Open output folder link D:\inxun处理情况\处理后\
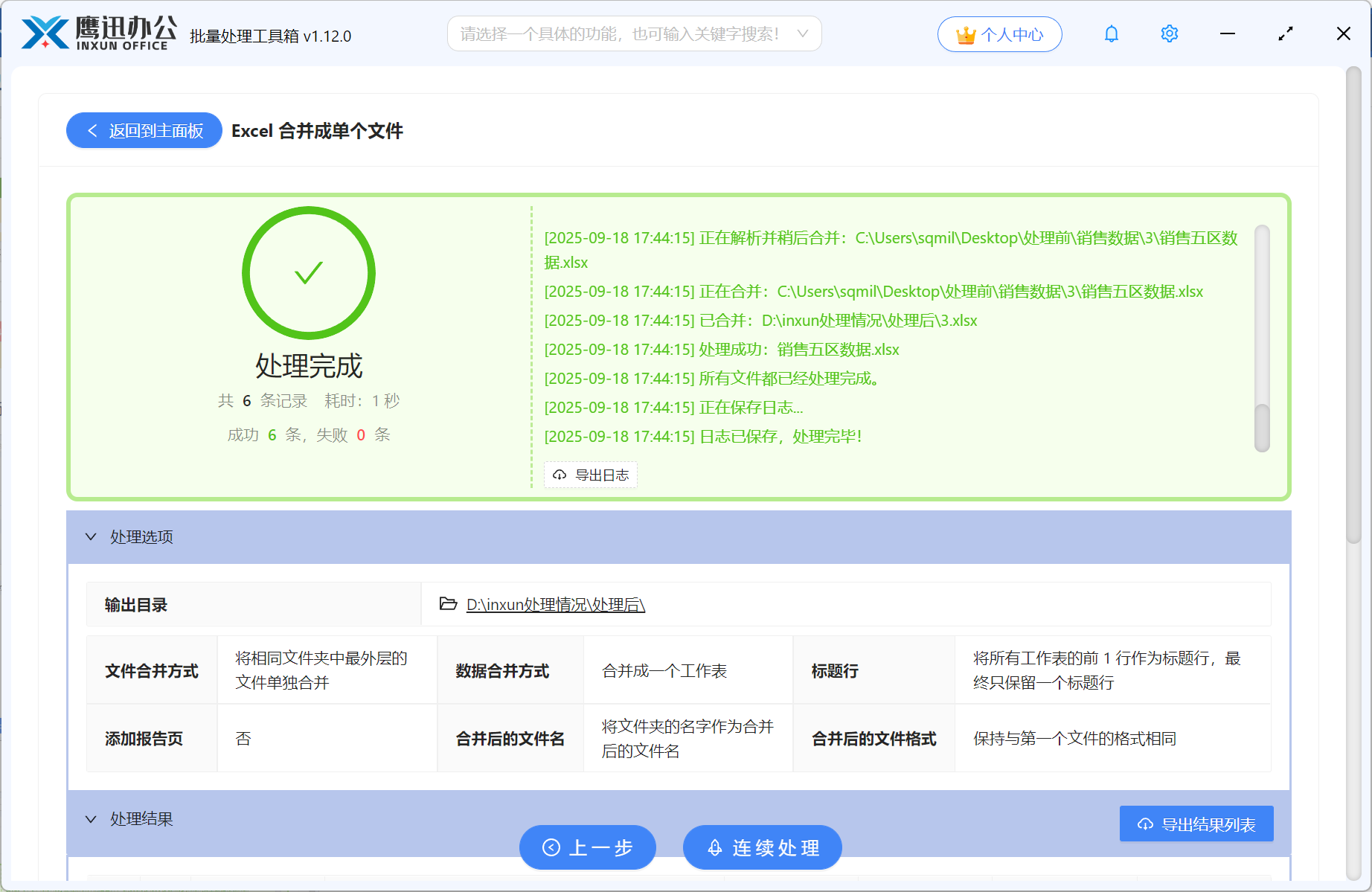The width and height of the screenshot is (1372, 892). [555, 605]
